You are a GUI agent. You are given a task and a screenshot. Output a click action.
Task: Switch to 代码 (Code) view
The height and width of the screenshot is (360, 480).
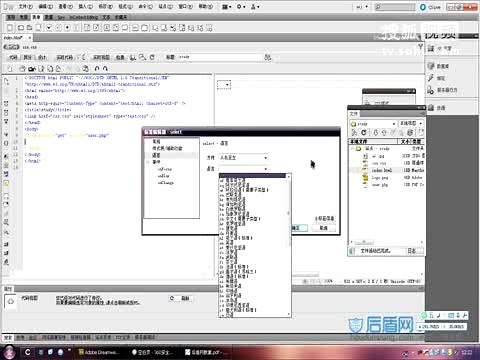(13, 57)
